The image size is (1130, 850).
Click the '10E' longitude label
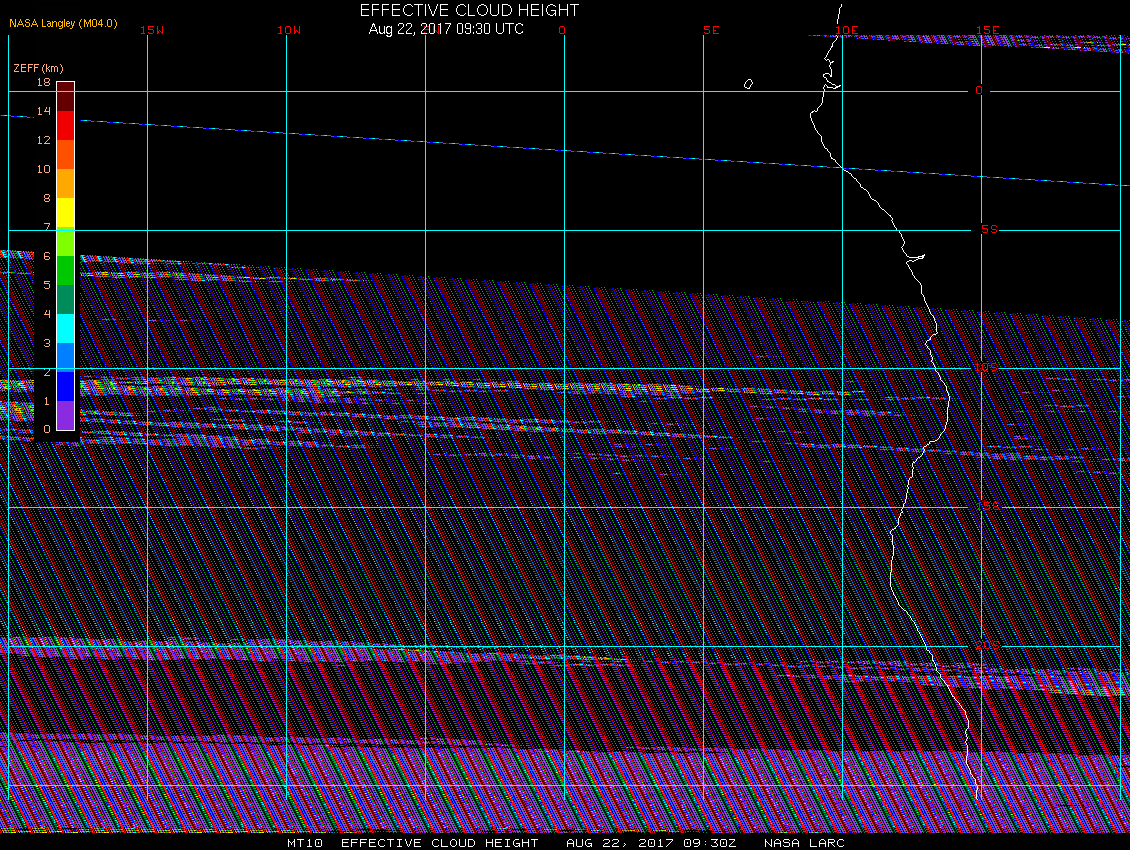coord(847,30)
